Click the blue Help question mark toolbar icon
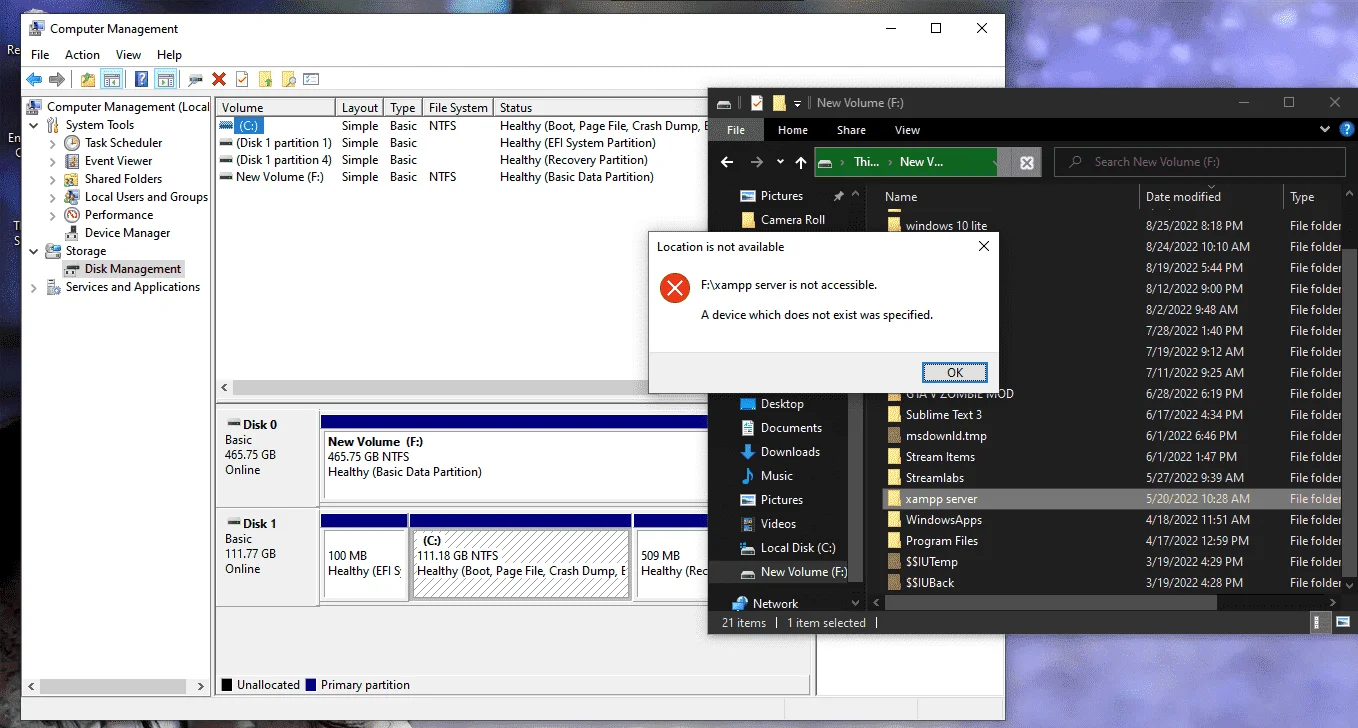 click(x=142, y=80)
